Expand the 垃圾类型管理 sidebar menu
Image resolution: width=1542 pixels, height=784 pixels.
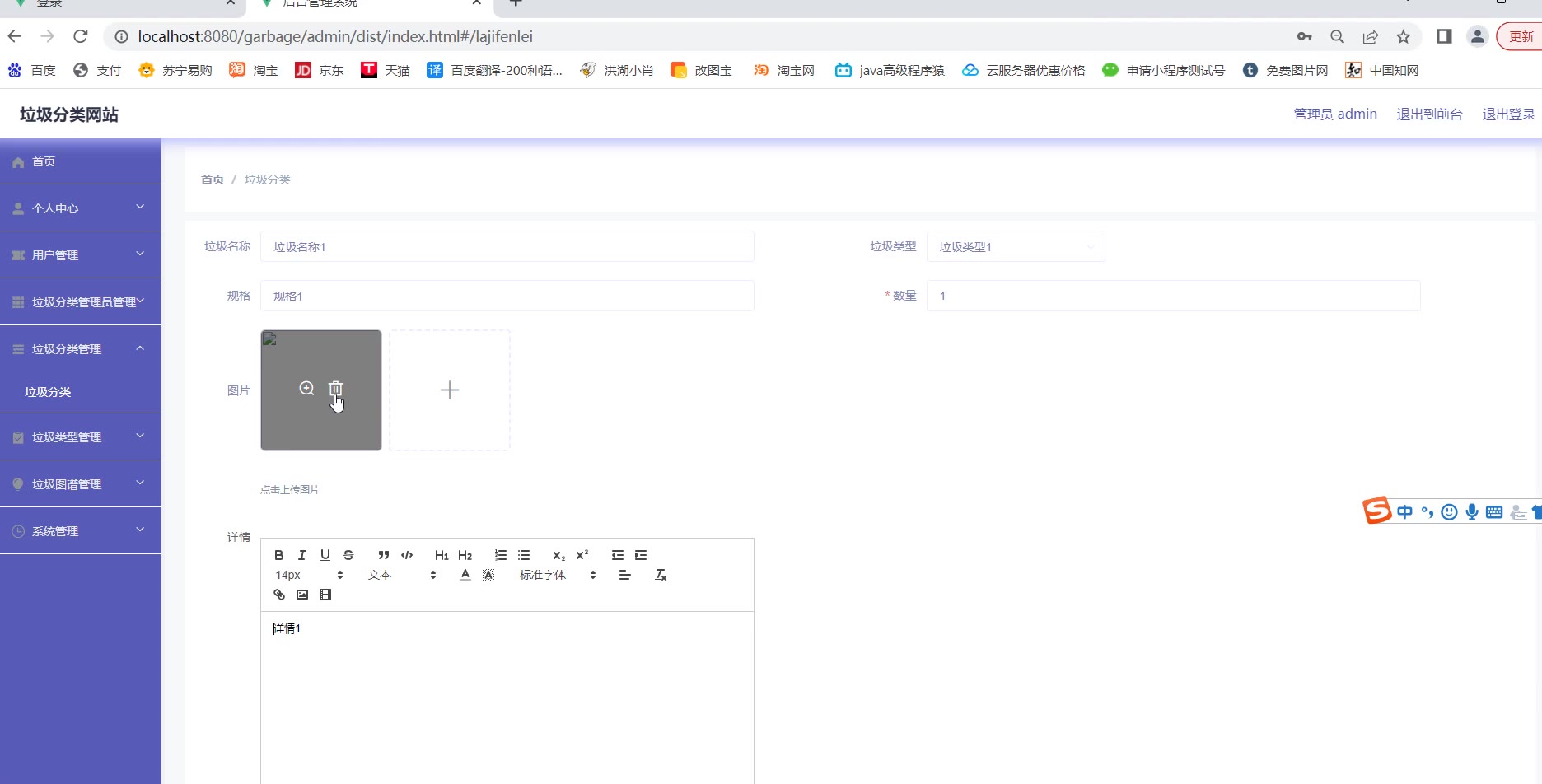point(81,437)
